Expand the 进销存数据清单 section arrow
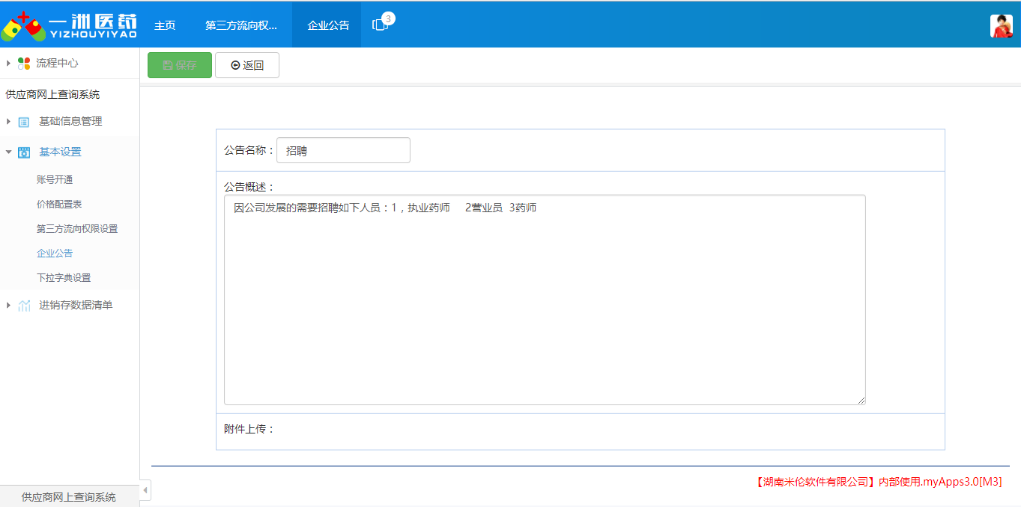 point(9,306)
